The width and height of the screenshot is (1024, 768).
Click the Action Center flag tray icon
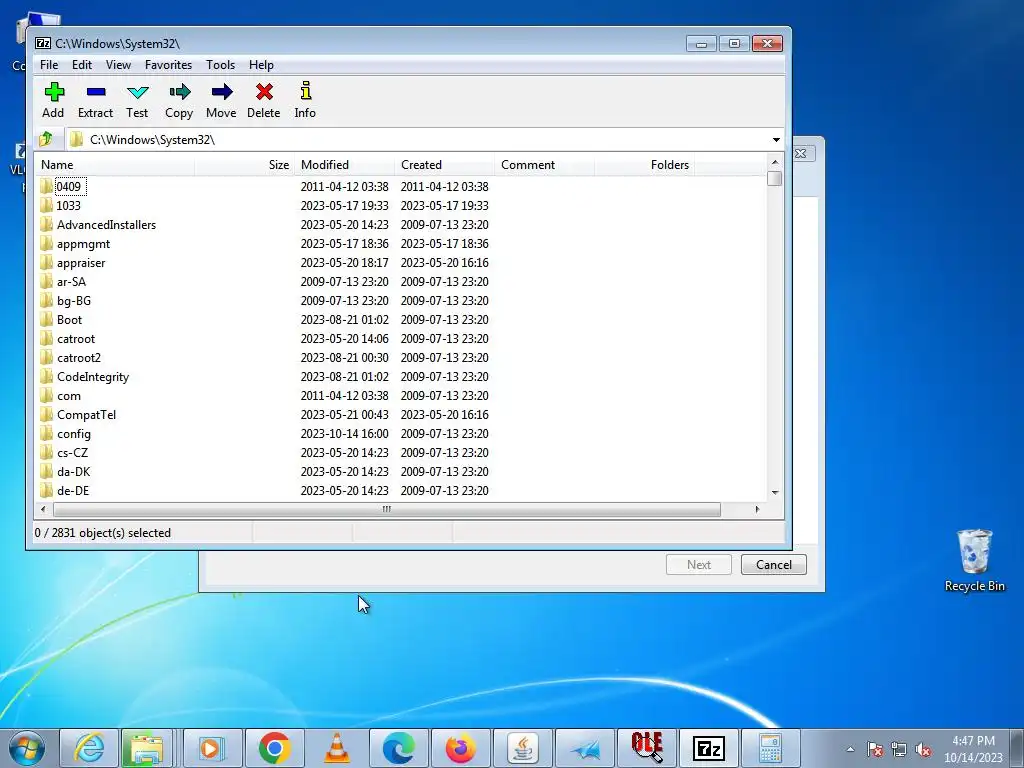(x=875, y=749)
